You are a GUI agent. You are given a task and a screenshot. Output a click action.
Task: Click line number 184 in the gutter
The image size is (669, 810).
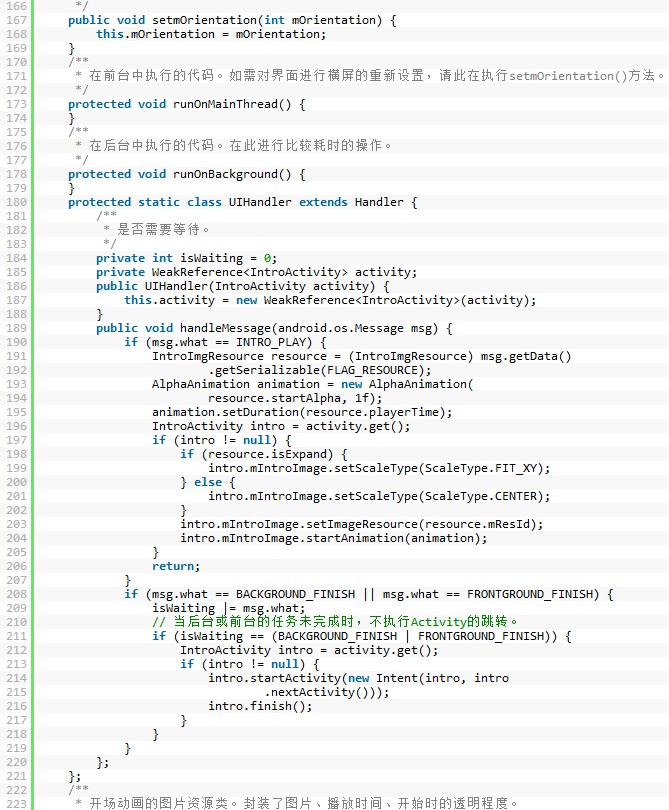pyautogui.click(x=16, y=258)
